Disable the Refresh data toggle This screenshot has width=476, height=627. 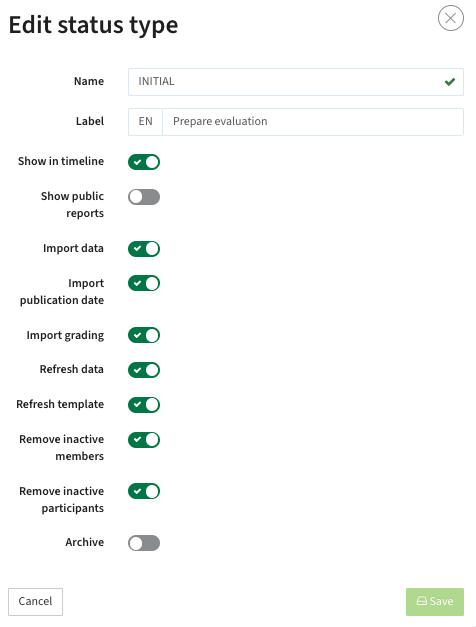click(x=144, y=370)
